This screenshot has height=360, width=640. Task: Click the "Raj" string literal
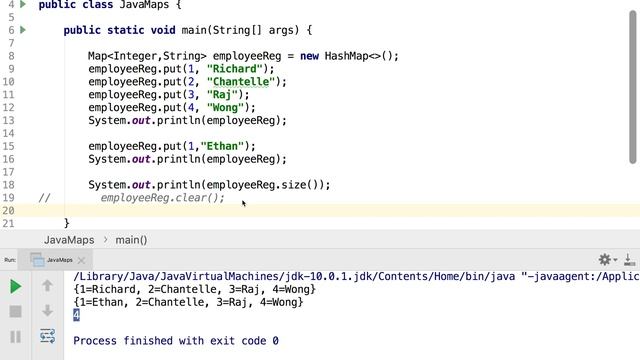222,95
